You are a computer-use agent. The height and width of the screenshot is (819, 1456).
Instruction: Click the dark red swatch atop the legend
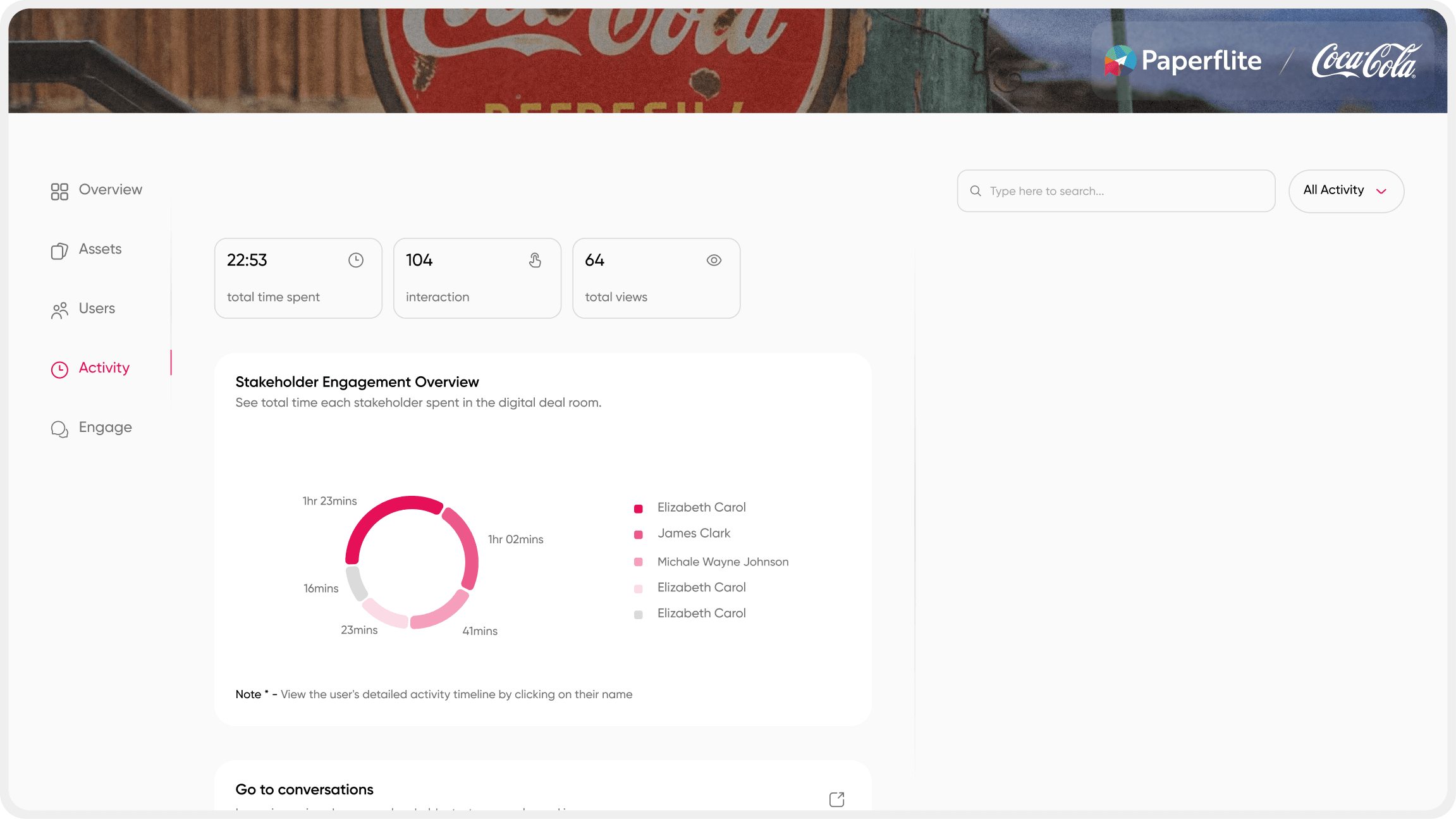click(x=639, y=508)
